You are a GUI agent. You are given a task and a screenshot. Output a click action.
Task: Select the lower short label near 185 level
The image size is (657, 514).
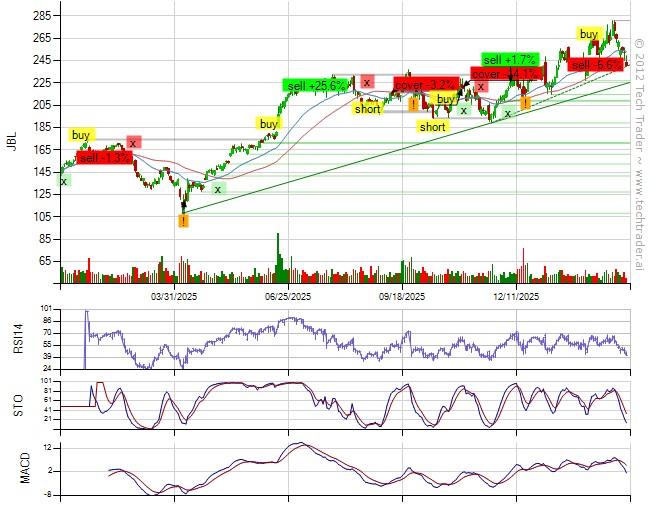[x=433, y=127]
